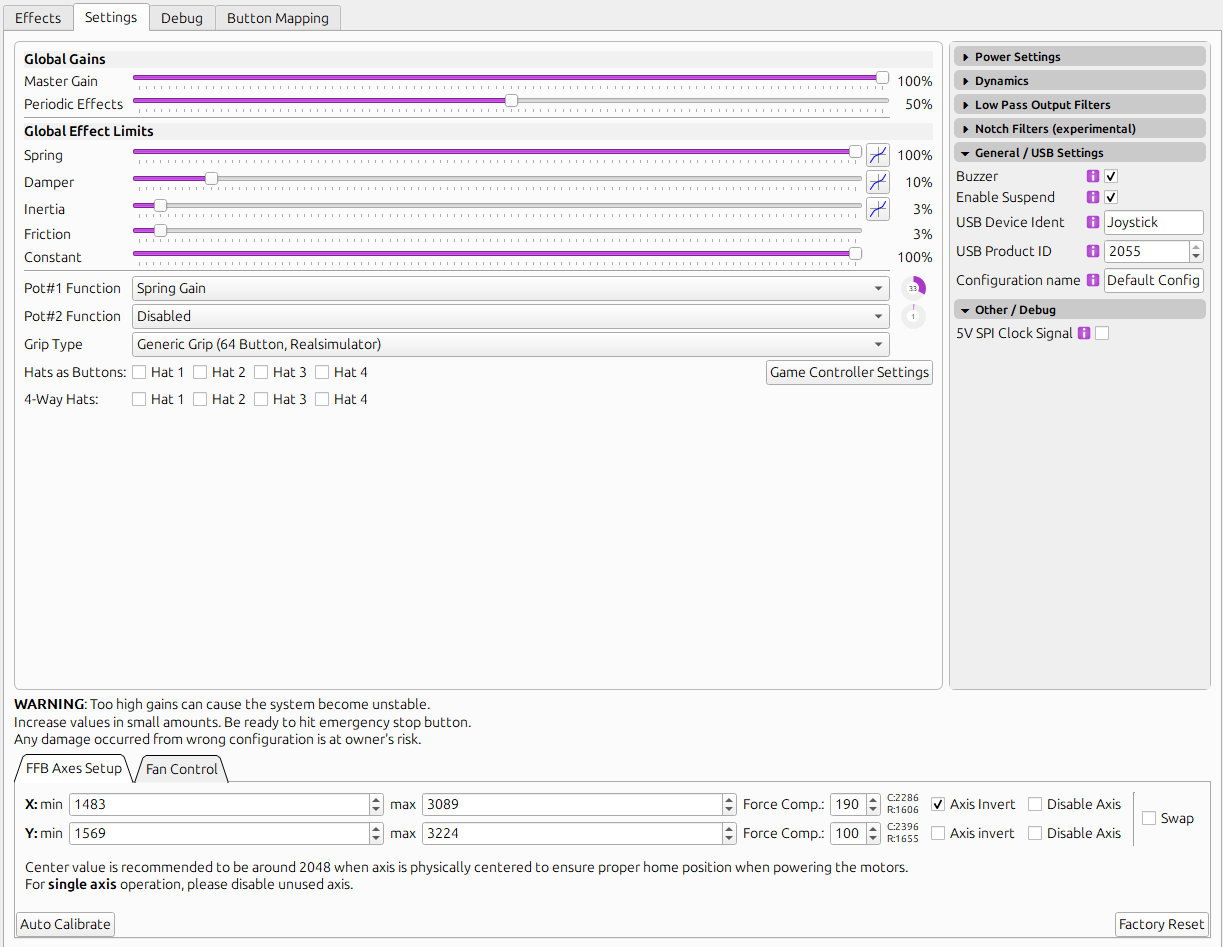Open the Debug tab

[182, 18]
